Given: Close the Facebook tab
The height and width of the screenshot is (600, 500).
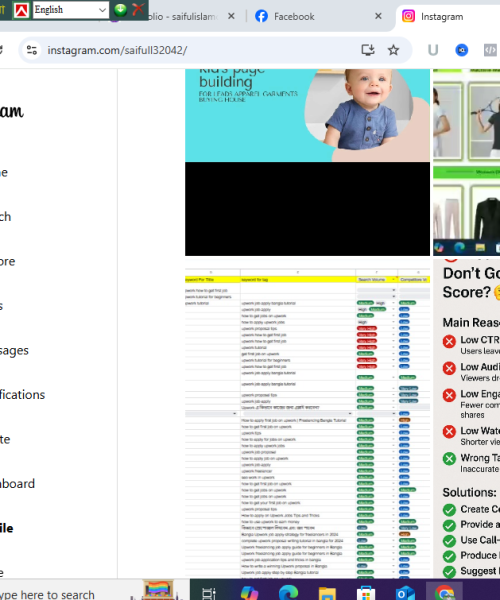Looking at the screenshot, I should pos(378,16).
